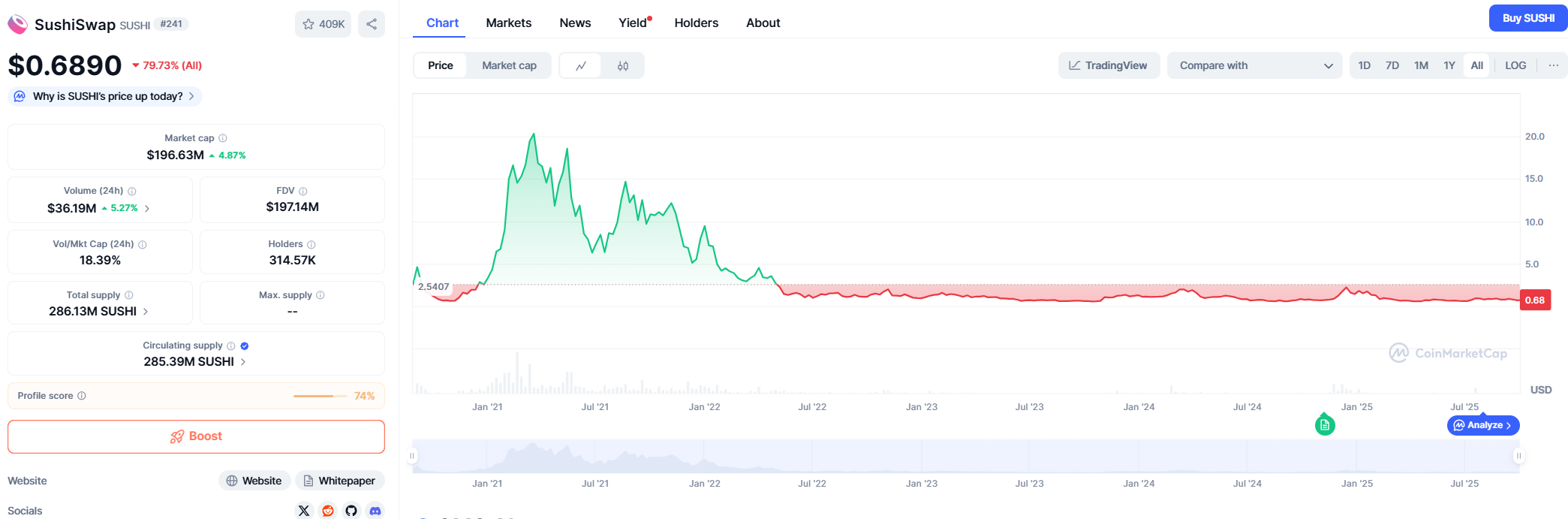Open the Compare with dropdown
Viewport: 1568px width, 519px height.
(x=1254, y=66)
